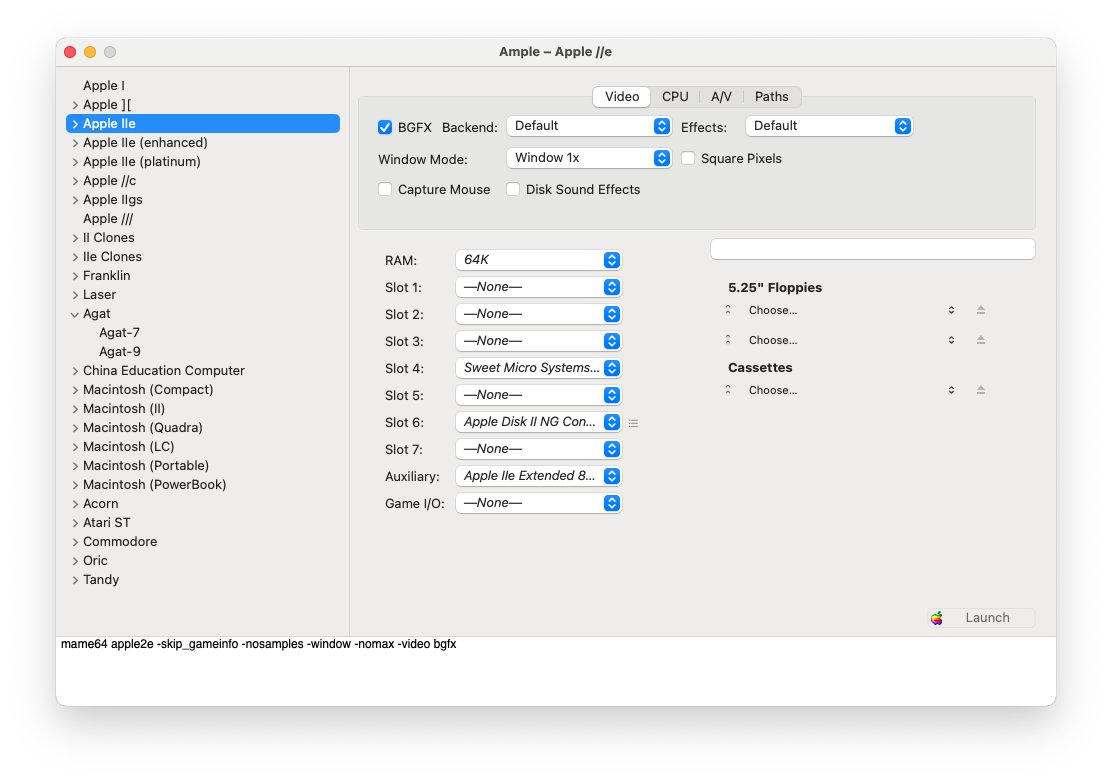The width and height of the screenshot is (1112, 780).
Task: Open the Effects dropdown
Action: (828, 126)
